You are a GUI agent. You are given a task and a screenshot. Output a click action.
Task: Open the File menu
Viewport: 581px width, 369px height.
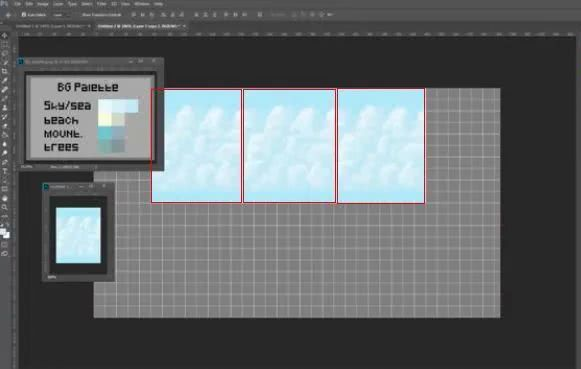click(17, 4)
